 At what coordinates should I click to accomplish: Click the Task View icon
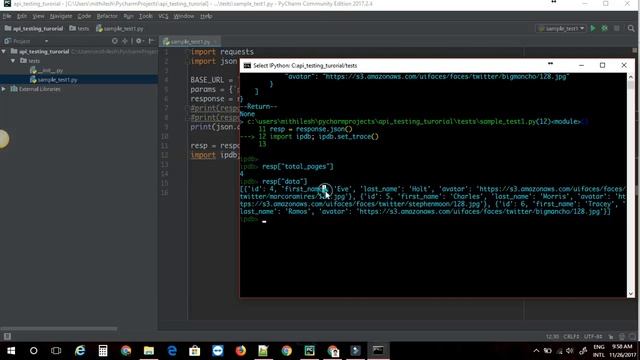[56, 351]
